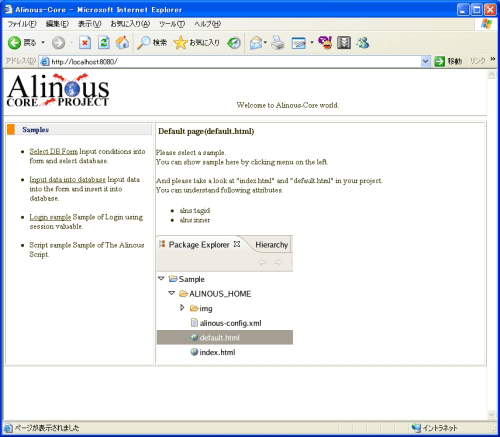Click the Package Explorer back arrow icon
The image size is (500, 437).
click(x=262, y=262)
